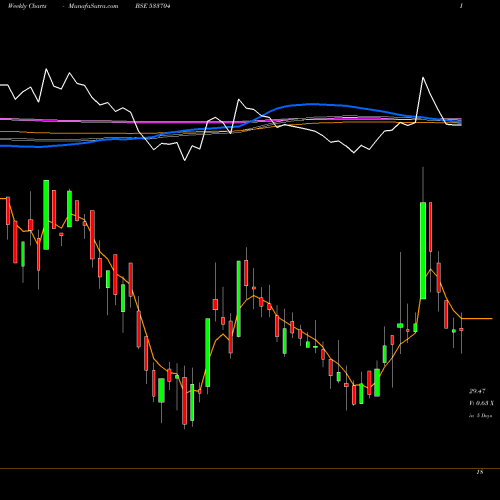Click the "18" axis label
Viewport: 500px width, 500px height.
(x=480, y=472)
